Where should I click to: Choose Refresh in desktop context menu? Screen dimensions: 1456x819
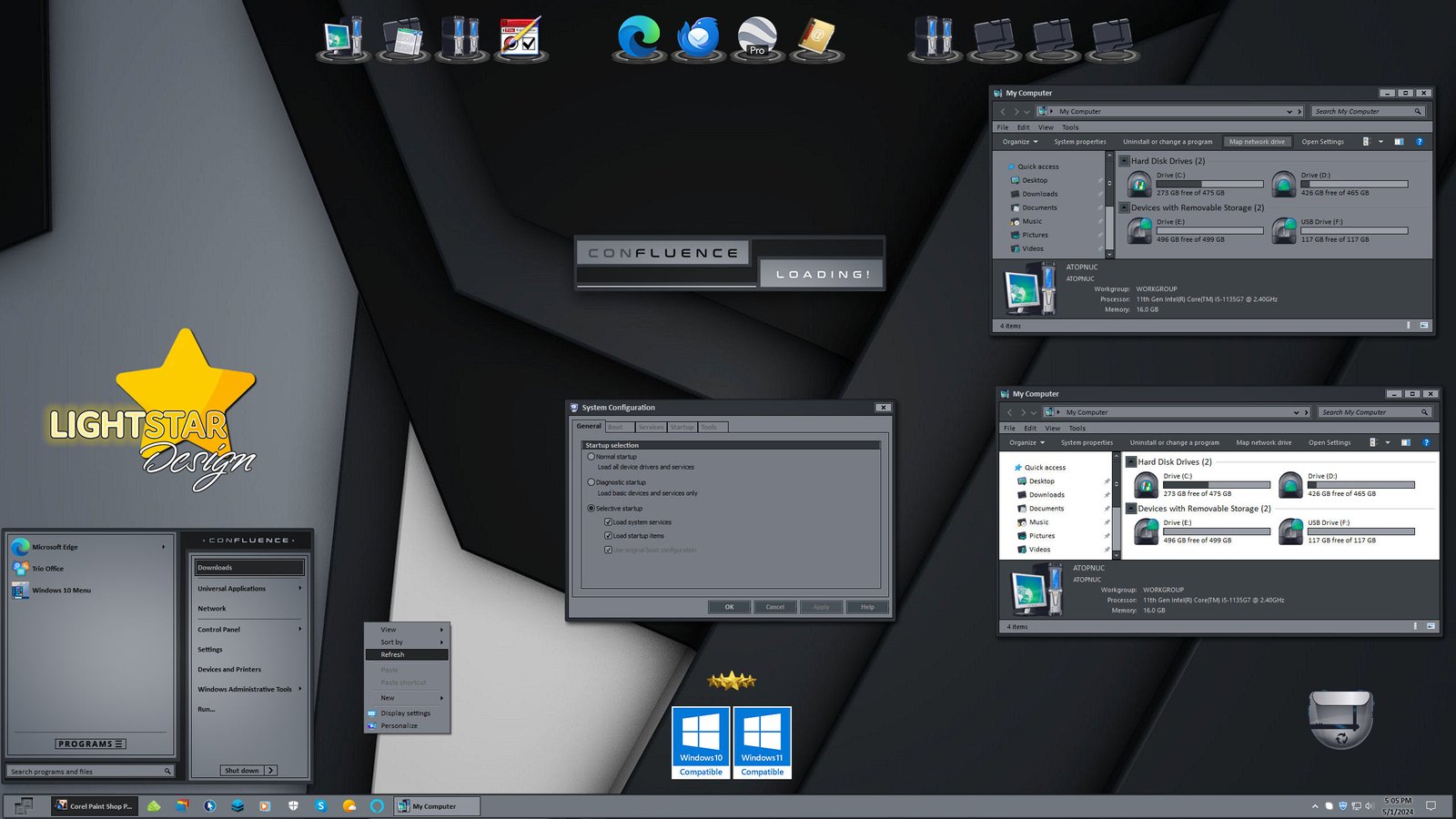click(x=407, y=654)
